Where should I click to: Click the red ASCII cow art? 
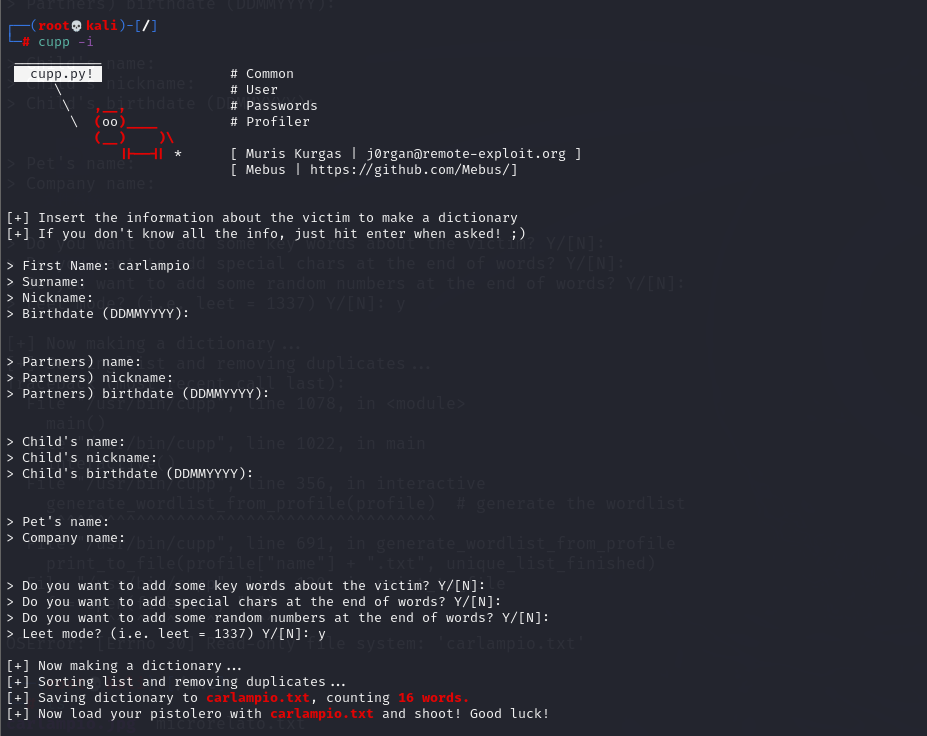pos(134,131)
